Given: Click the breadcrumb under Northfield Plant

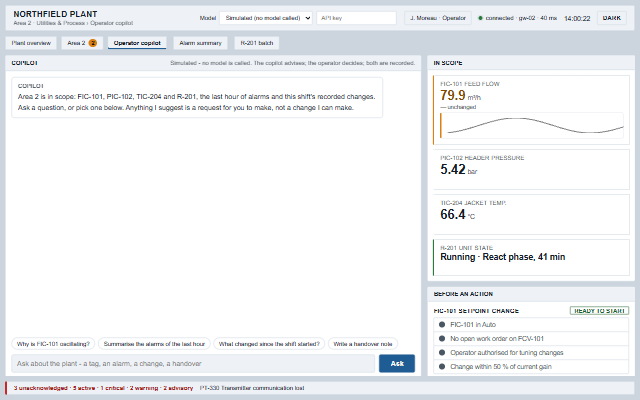Looking at the screenshot, I should 73,23.
